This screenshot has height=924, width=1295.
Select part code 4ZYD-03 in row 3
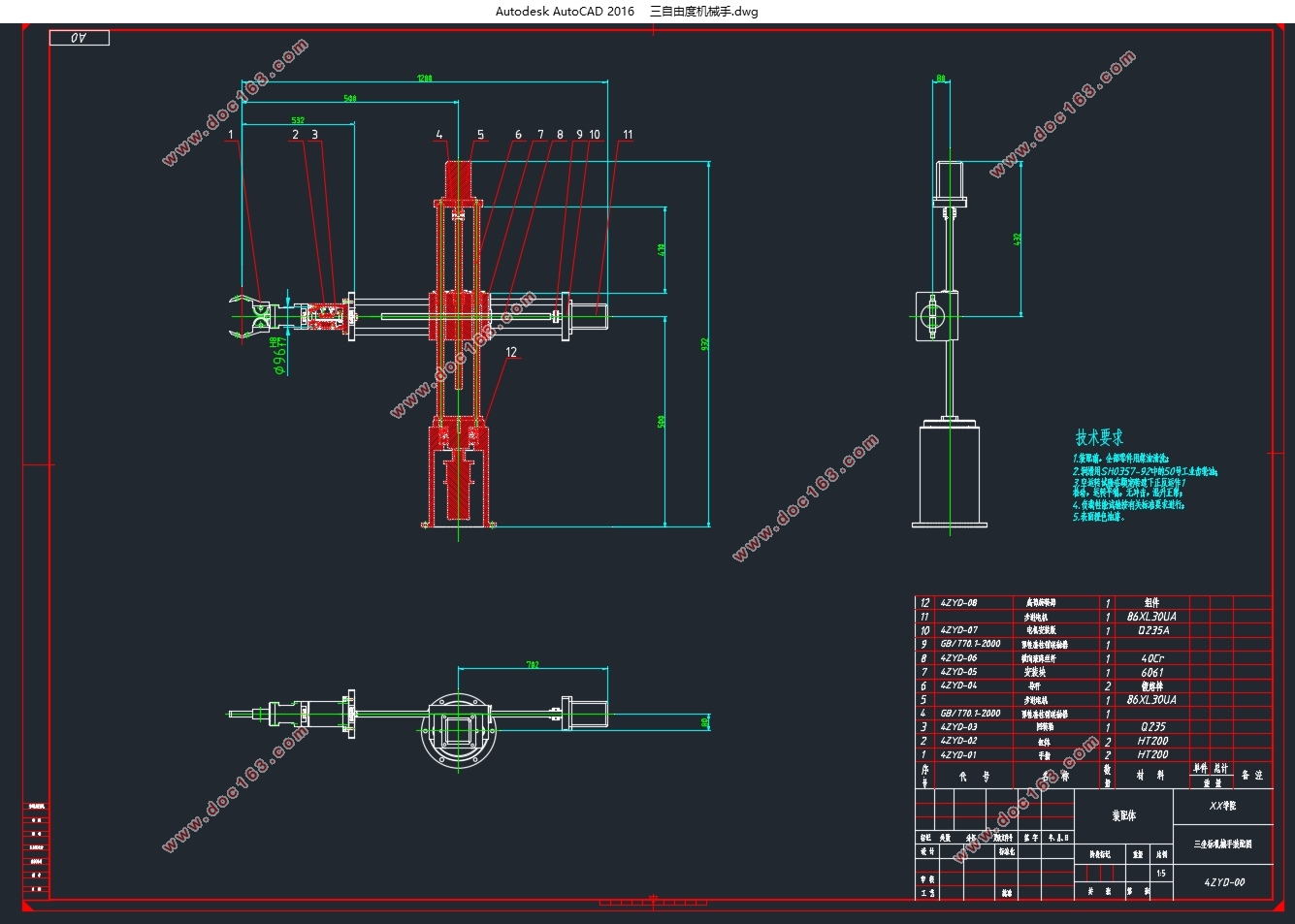(958, 727)
